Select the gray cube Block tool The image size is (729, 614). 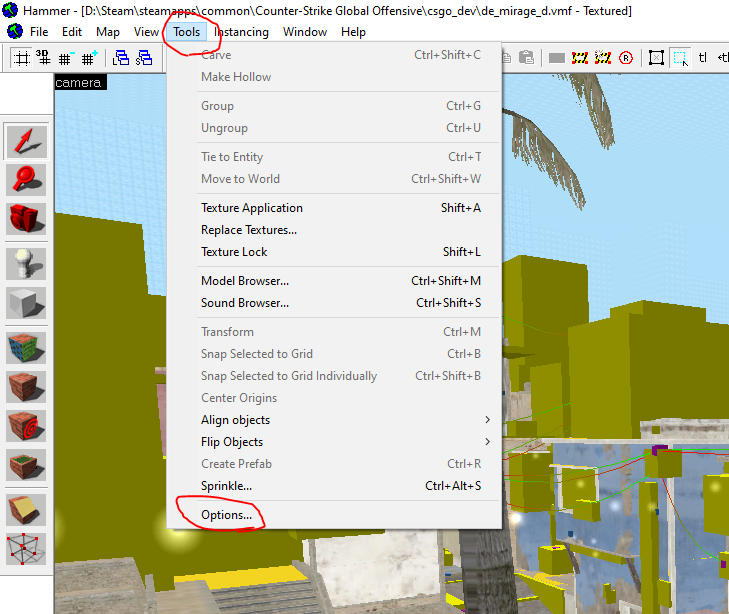click(x=26, y=303)
